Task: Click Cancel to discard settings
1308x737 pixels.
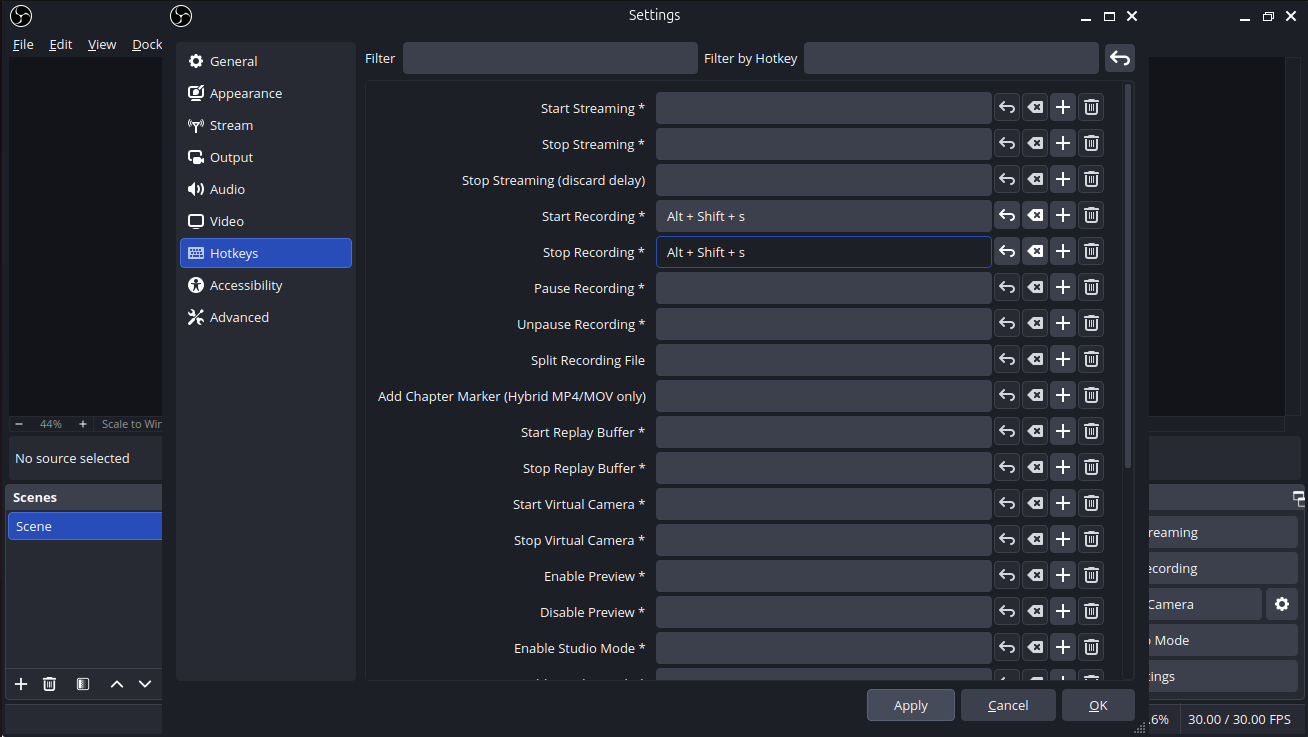Action: click(x=1008, y=705)
